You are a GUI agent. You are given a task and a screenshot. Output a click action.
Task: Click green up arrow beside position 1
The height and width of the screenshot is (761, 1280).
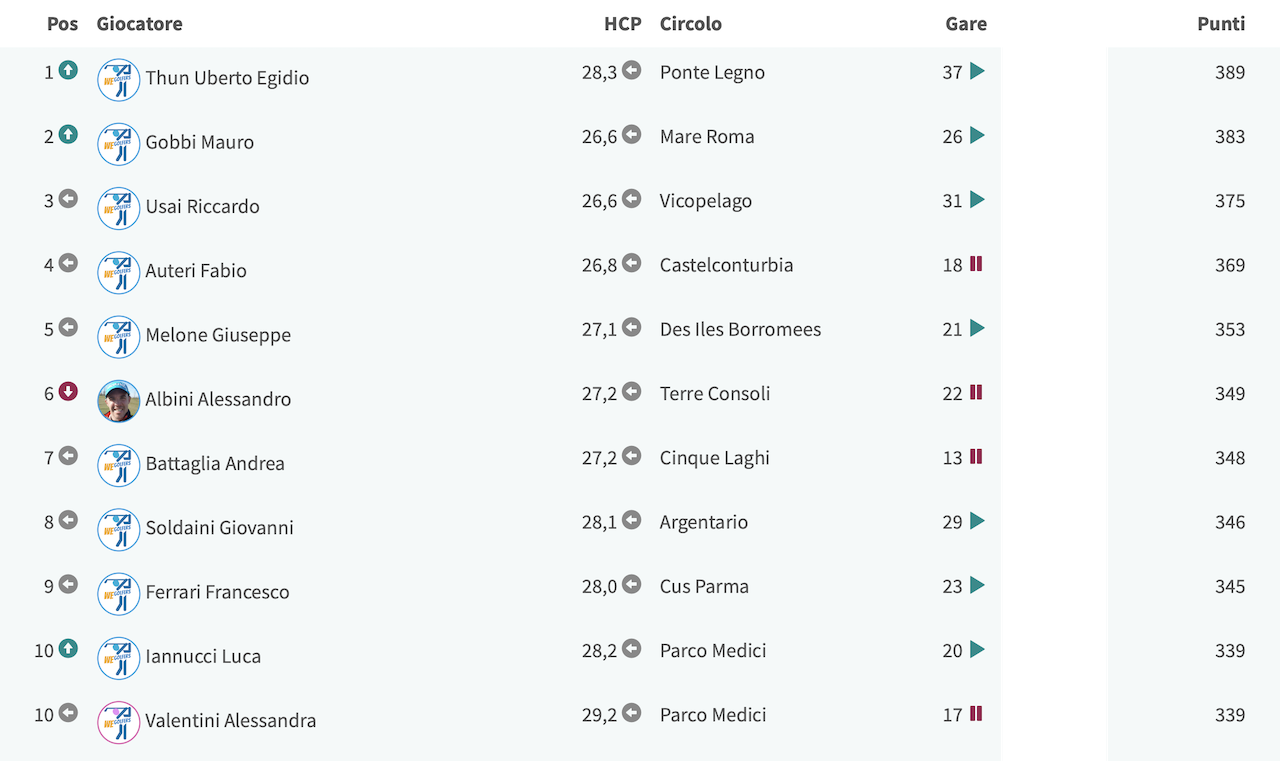click(68, 70)
